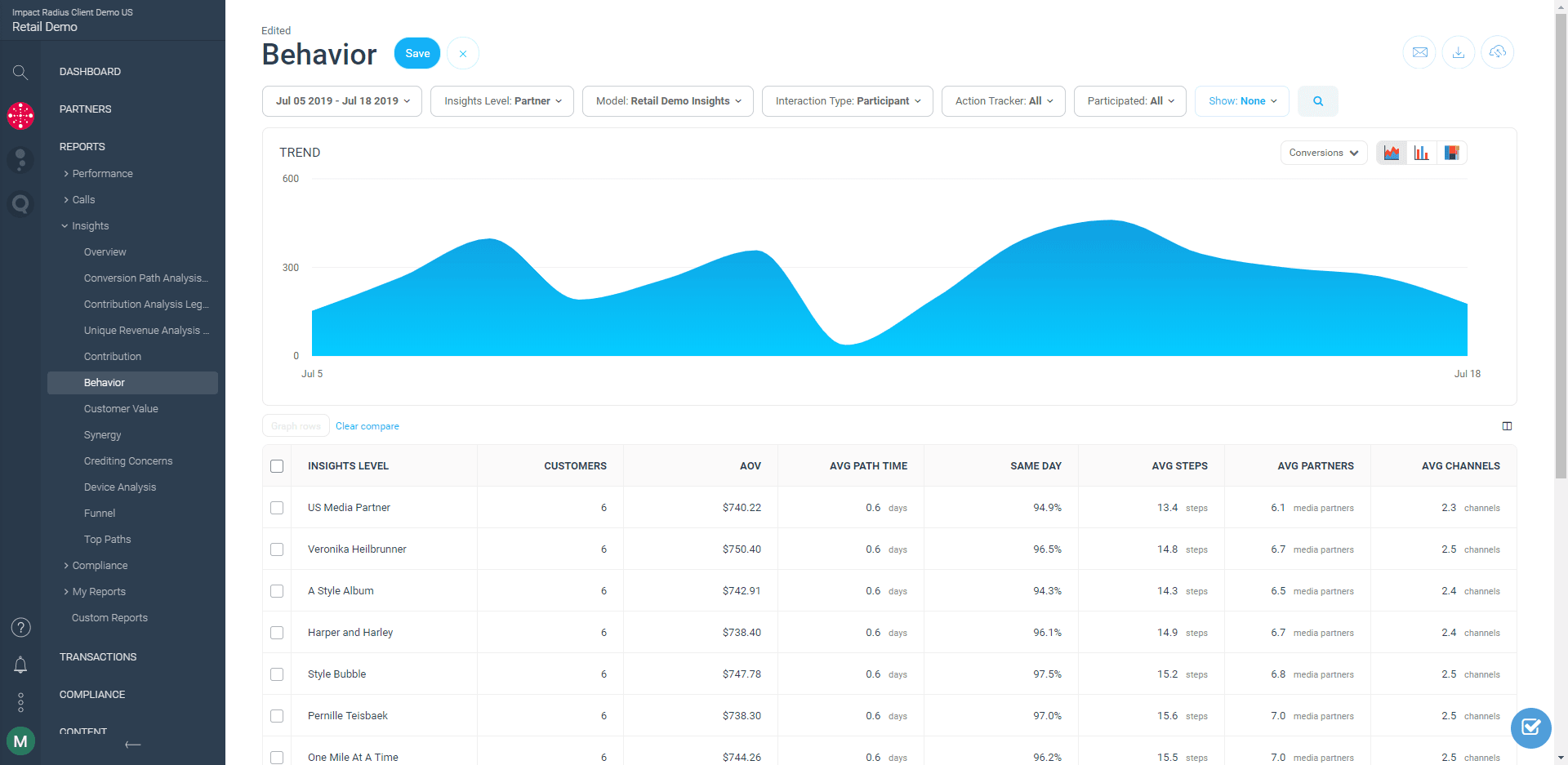Click the vertical page scrollbar
1568x765 pixels.
(1561, 245)
